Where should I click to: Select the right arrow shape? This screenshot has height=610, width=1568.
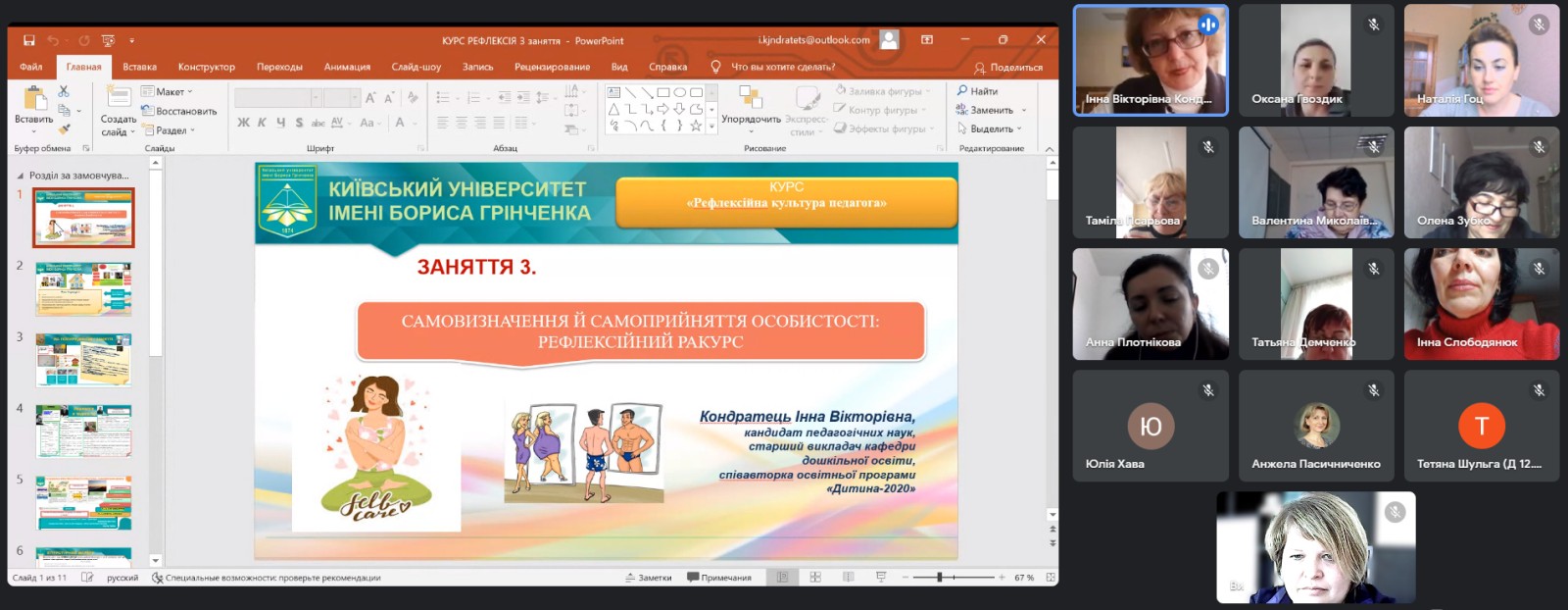(663, 109)
